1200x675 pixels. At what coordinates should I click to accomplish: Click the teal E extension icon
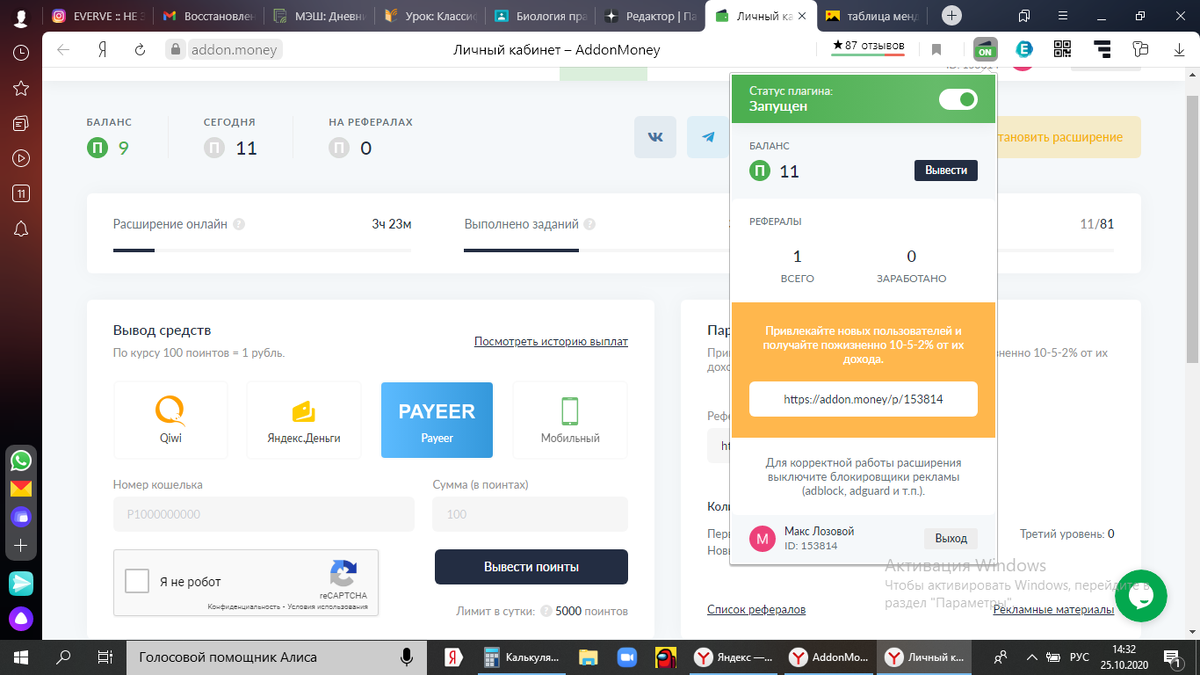(1024, 49)
